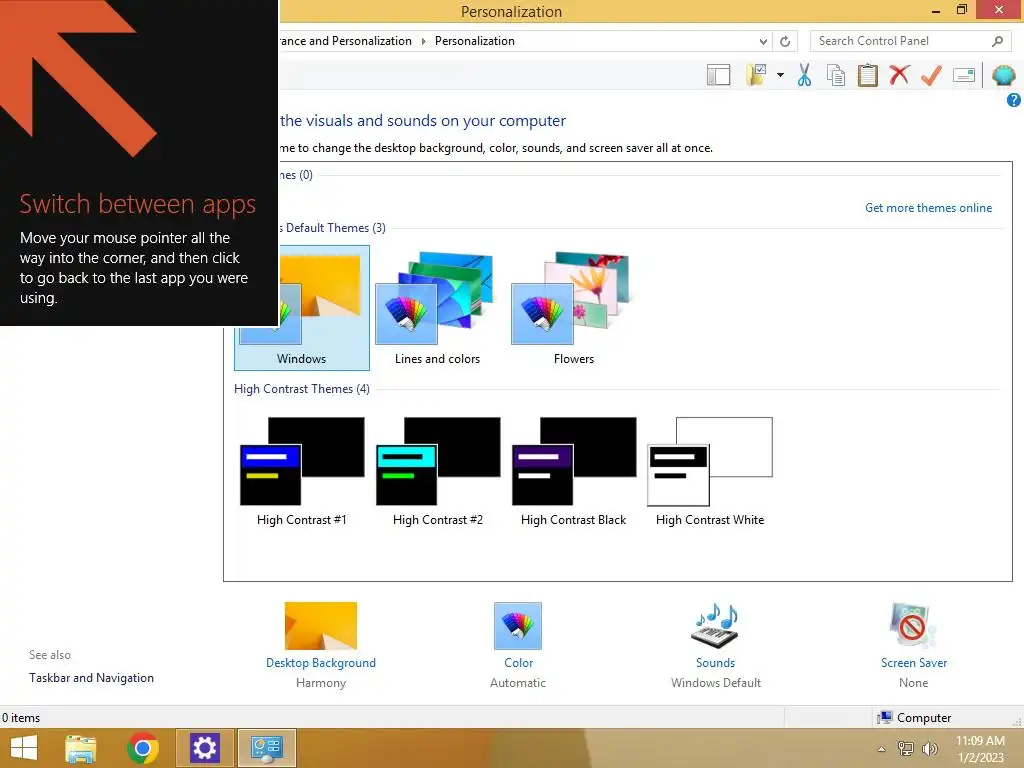
Task: Click the 'Windows Default' text under Sounds
Action: click(716, 682)
